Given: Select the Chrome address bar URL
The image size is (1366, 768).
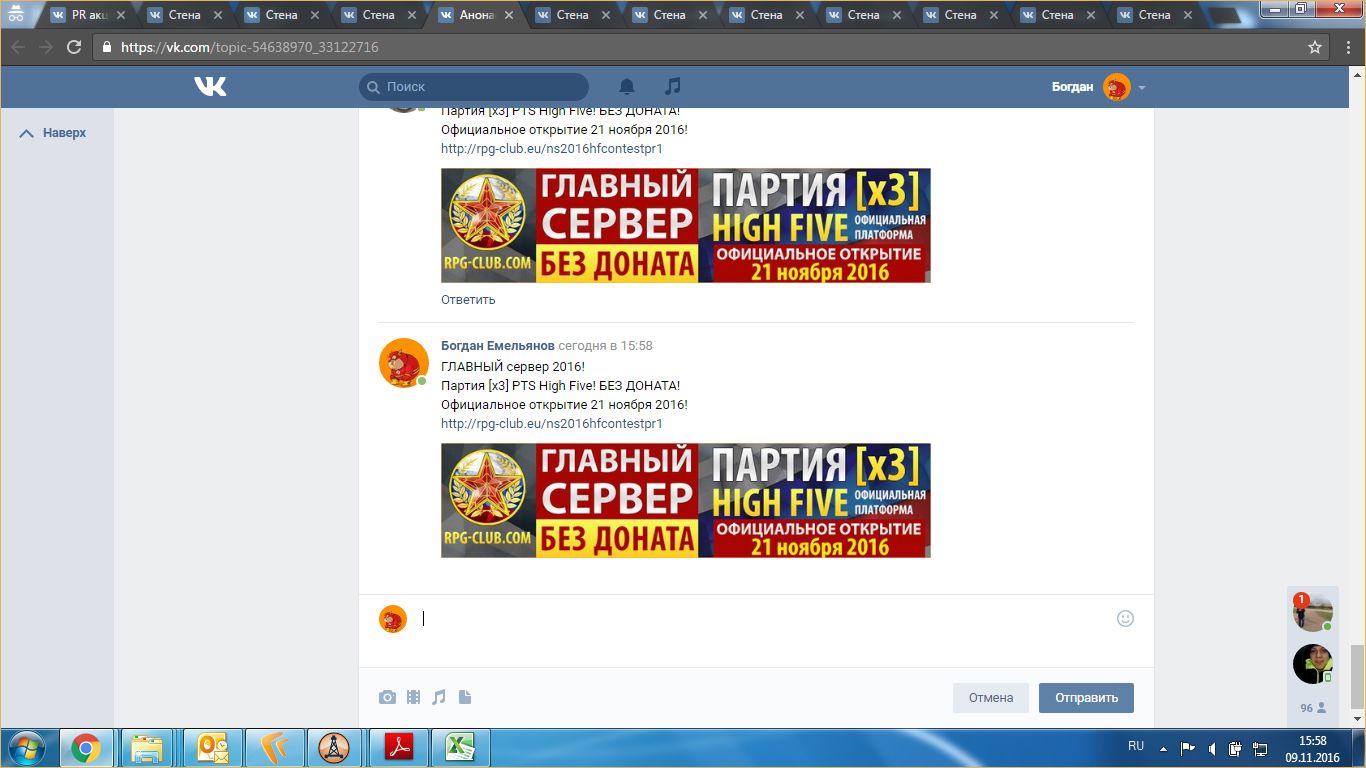Looking at the screenshot, I should 250,47.
